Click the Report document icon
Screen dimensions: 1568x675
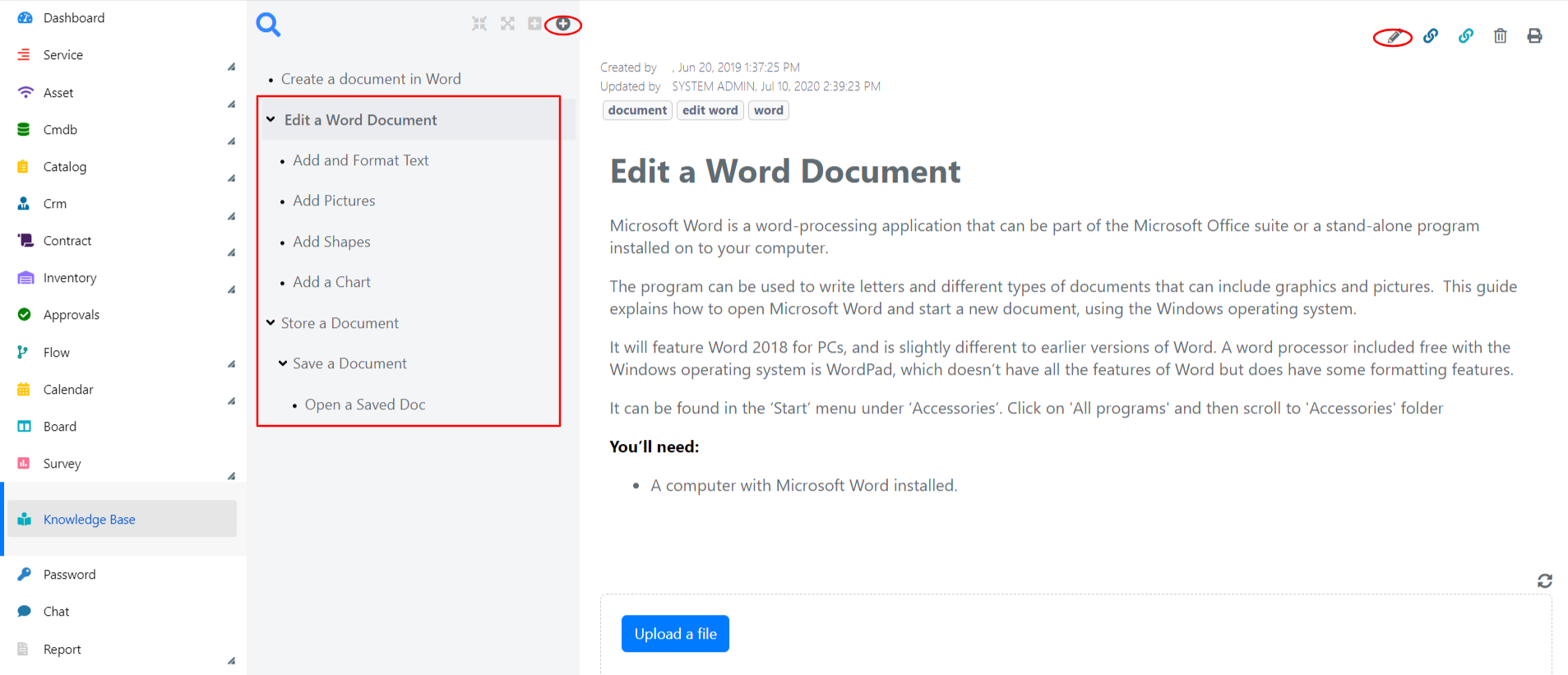coord(23,649)
